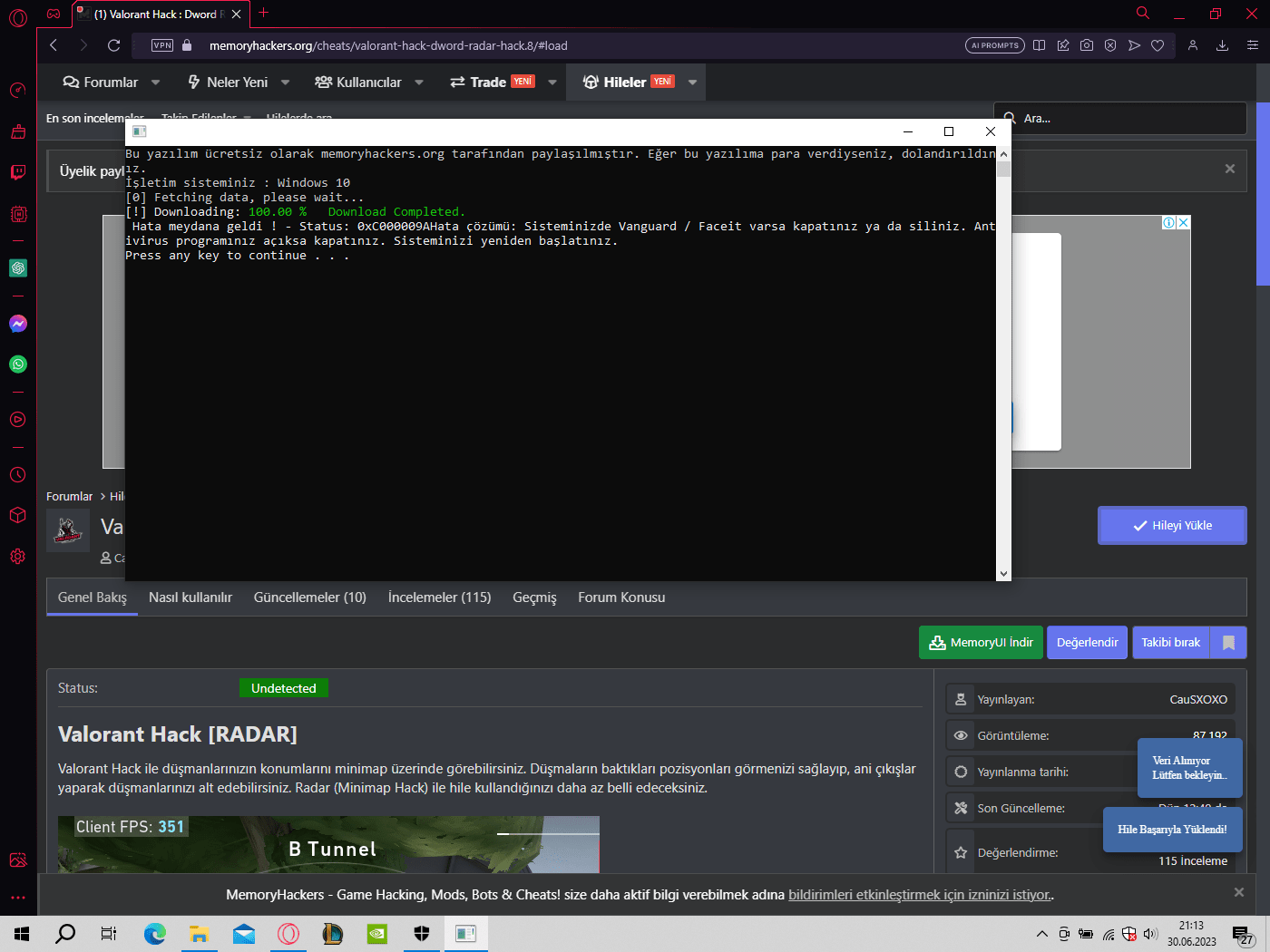The height and width of the screenshot is (952, 1270).
Task: Click the notification permission link in bottom banner
Action: (920, 895)
